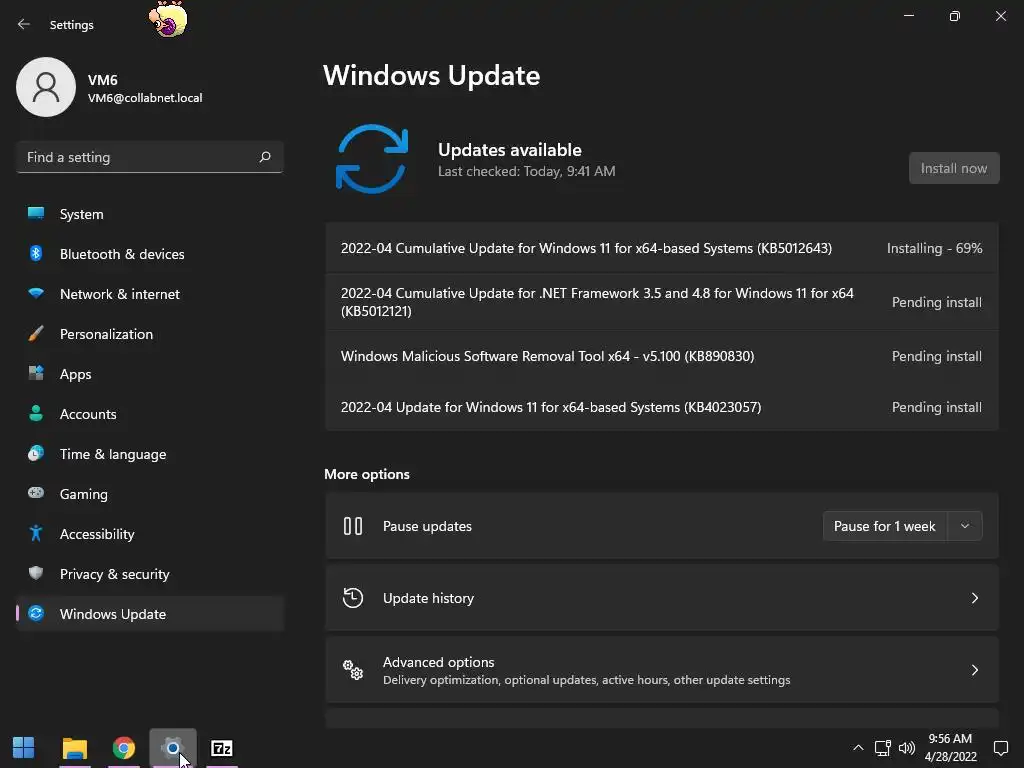Open 7-Zip from the taskbar
The height and width of the screenshot is (768, 1024).
[222, 748]
